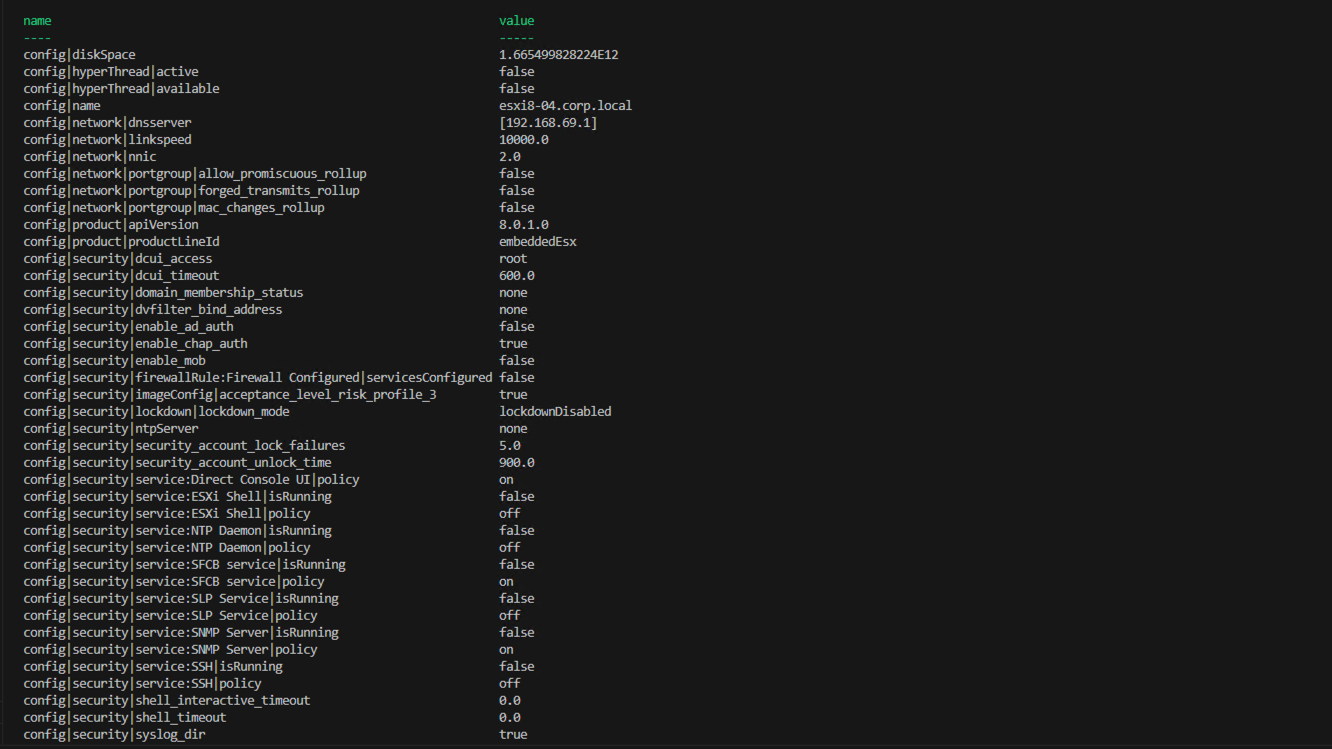The height and width of the screenshot is (749, 1332).
Task: Click the API version value 8.0.1.0
Action: [x=523, y=225]
